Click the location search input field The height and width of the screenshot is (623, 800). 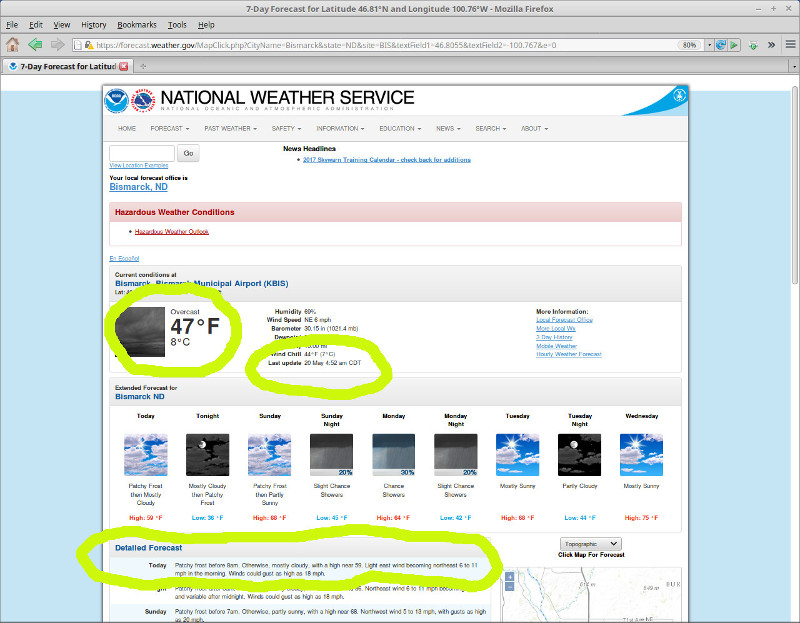142,153
